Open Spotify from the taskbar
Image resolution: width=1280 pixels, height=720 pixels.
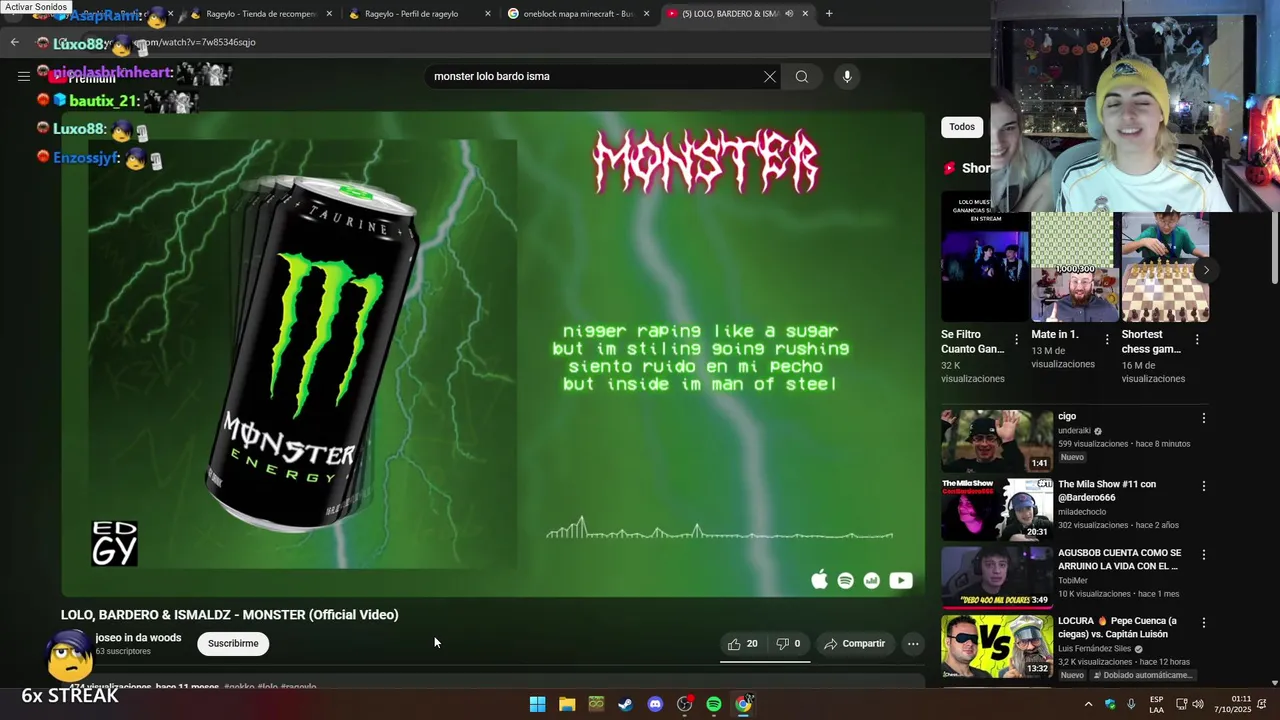714,704
